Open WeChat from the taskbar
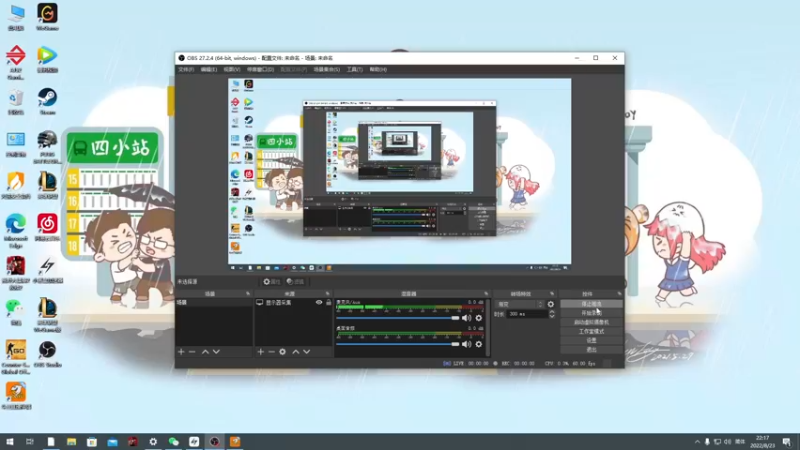Viewport: 800px width, 450px height. (173, 442)
